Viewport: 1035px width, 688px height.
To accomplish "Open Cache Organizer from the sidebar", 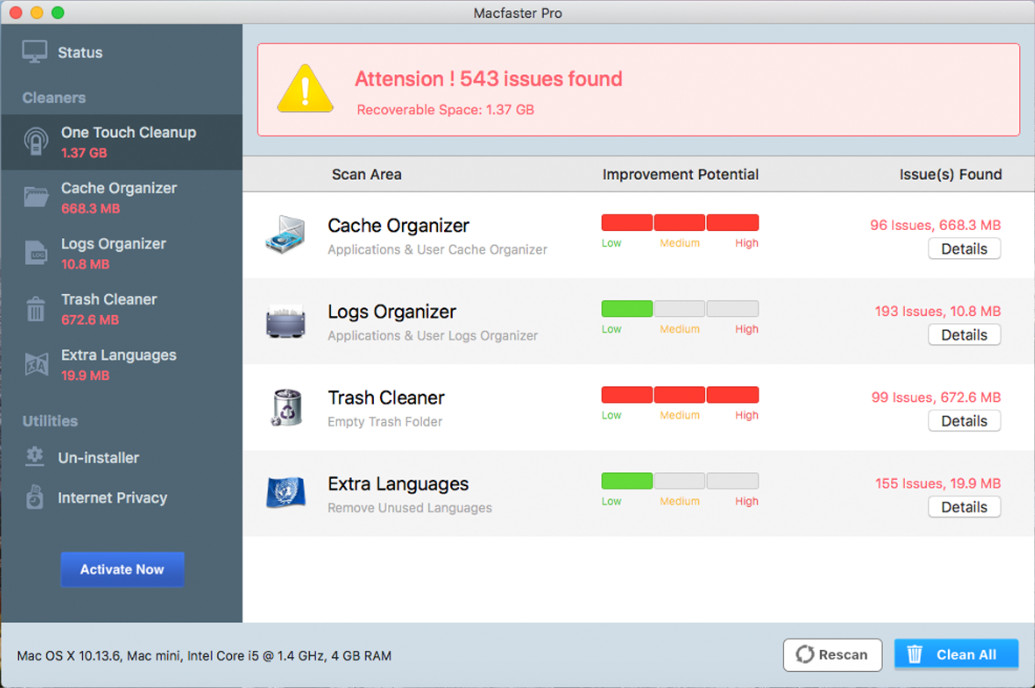I will (121, 197).
